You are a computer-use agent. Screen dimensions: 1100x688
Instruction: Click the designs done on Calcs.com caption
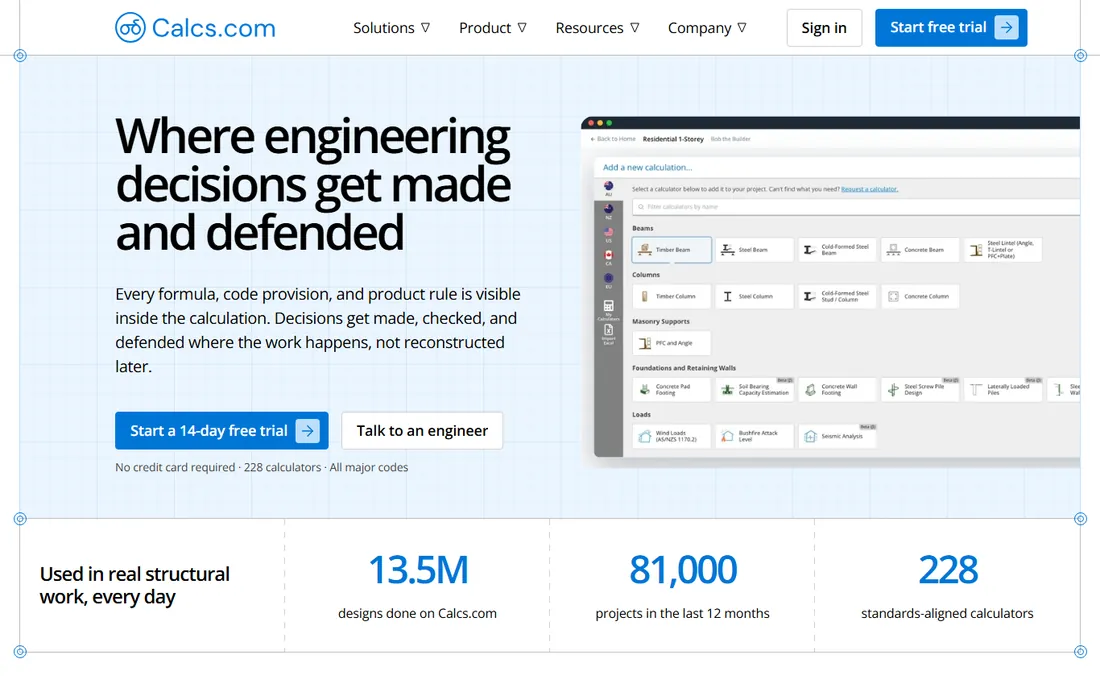click(x=417, y=614)
